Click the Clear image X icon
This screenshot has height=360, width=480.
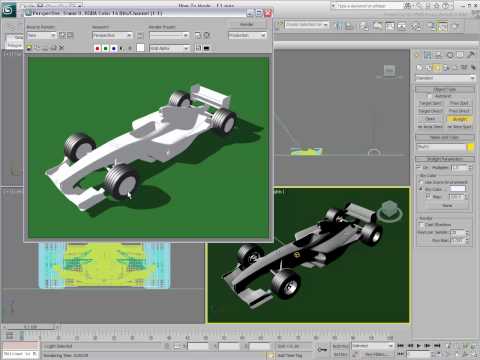click(61, 48)
